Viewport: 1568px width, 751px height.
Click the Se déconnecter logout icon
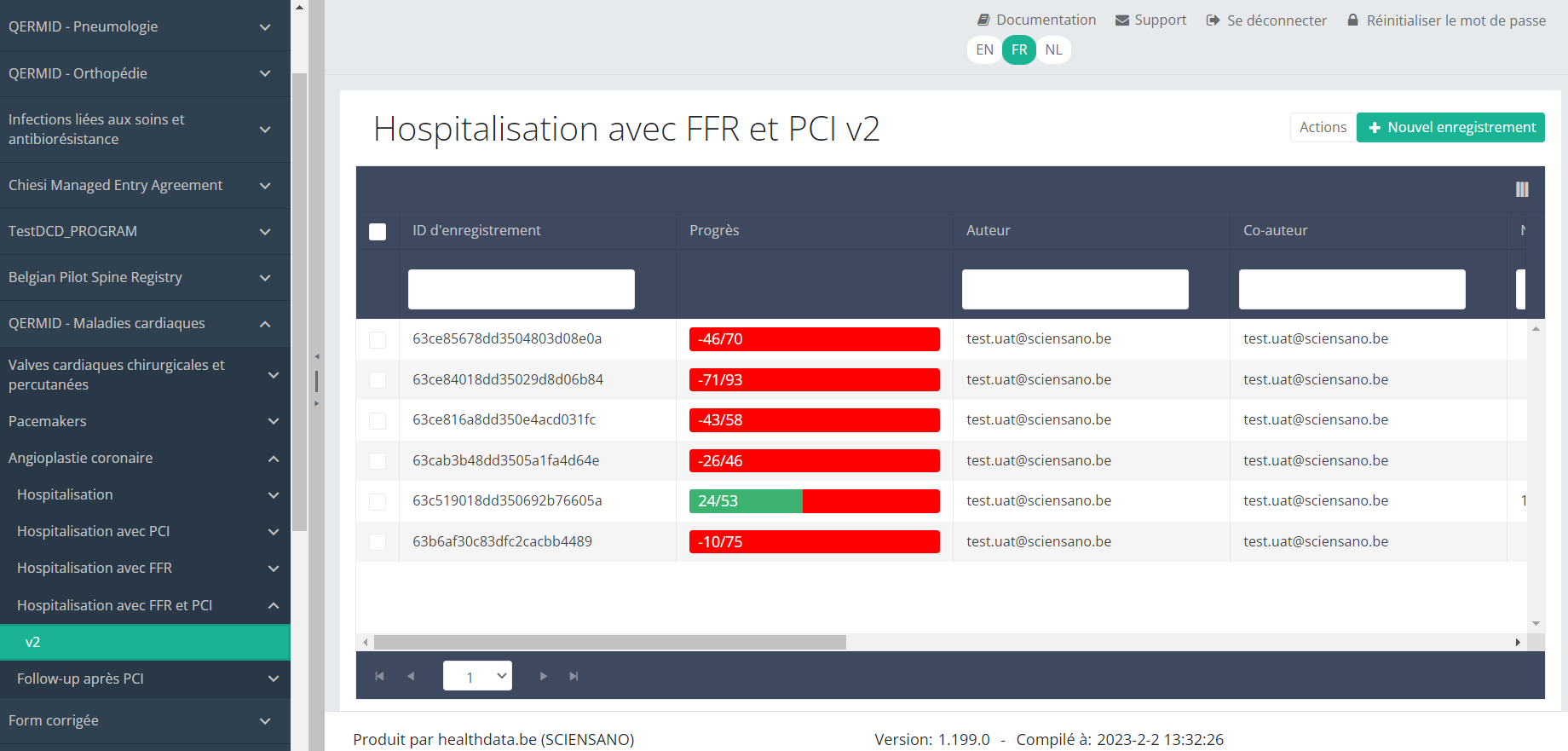click(1213, 20)
